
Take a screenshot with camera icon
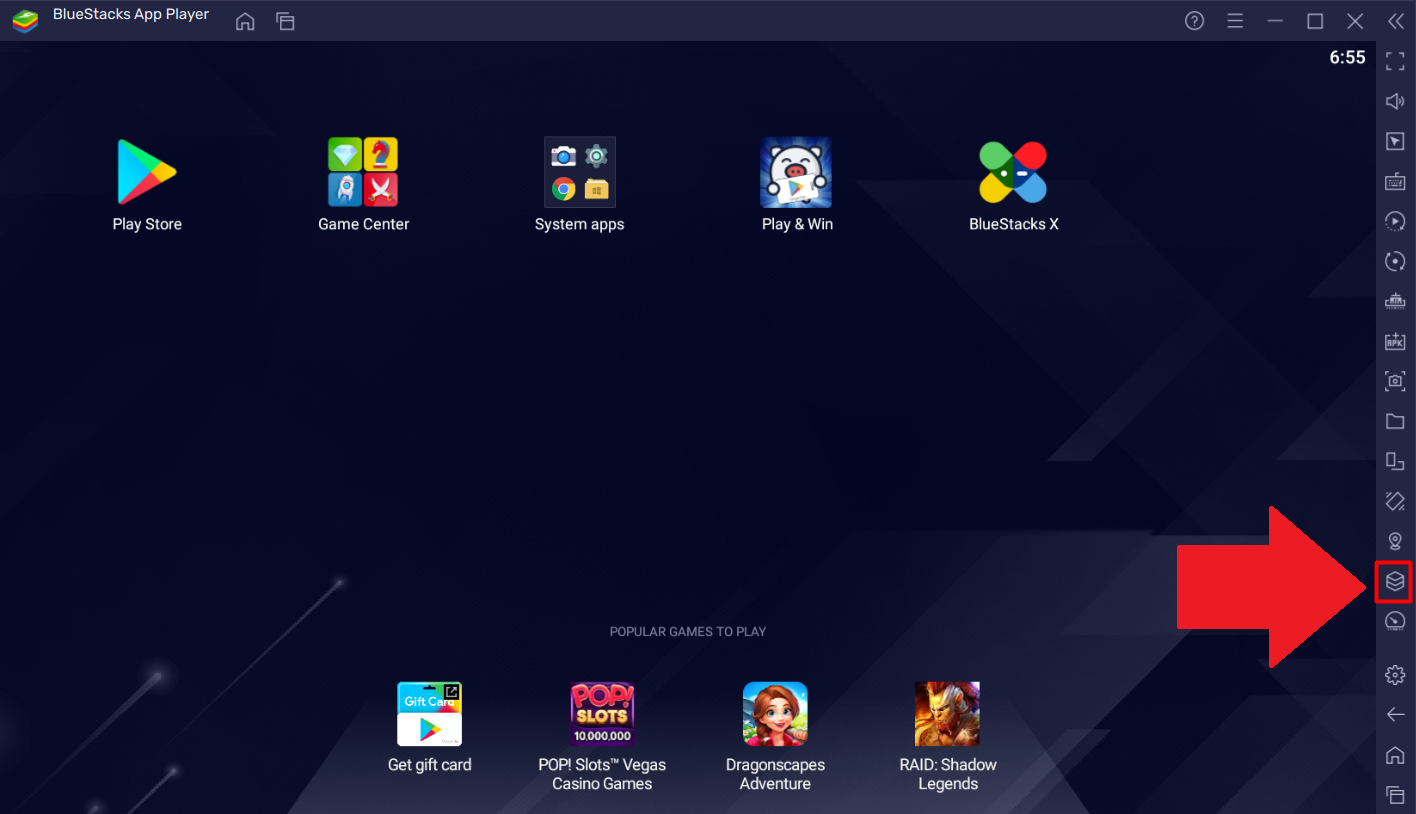[x=1395, y=381]
